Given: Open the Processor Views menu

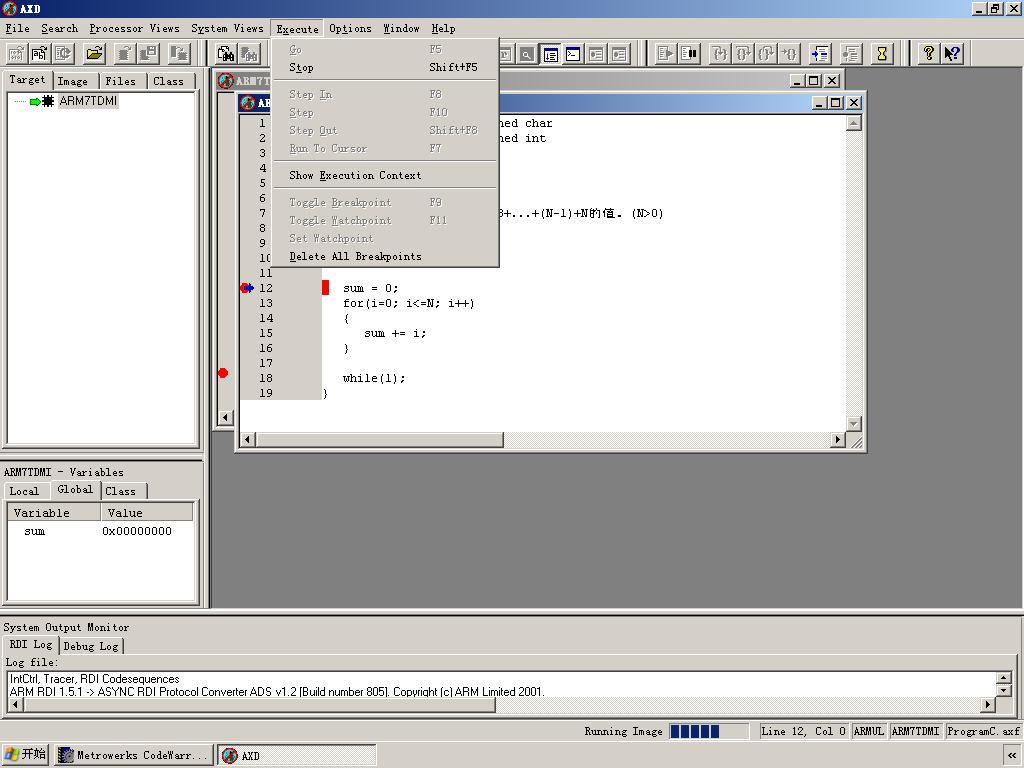Looking at the screenshot, I should pyautogui.click(x=135, y=29).
